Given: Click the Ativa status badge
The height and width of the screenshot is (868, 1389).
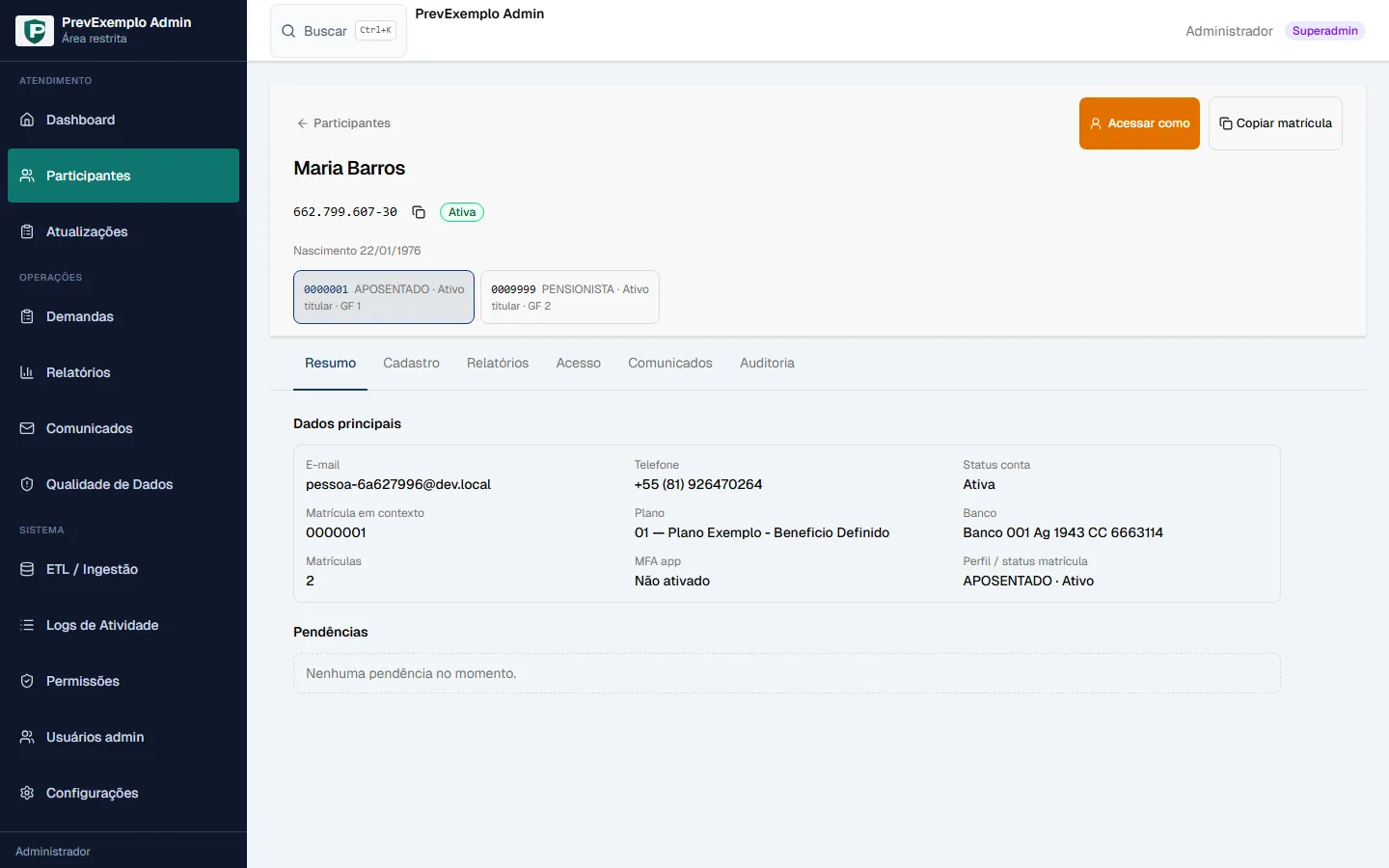Looking at the screenshot, I should coord(462,212).
